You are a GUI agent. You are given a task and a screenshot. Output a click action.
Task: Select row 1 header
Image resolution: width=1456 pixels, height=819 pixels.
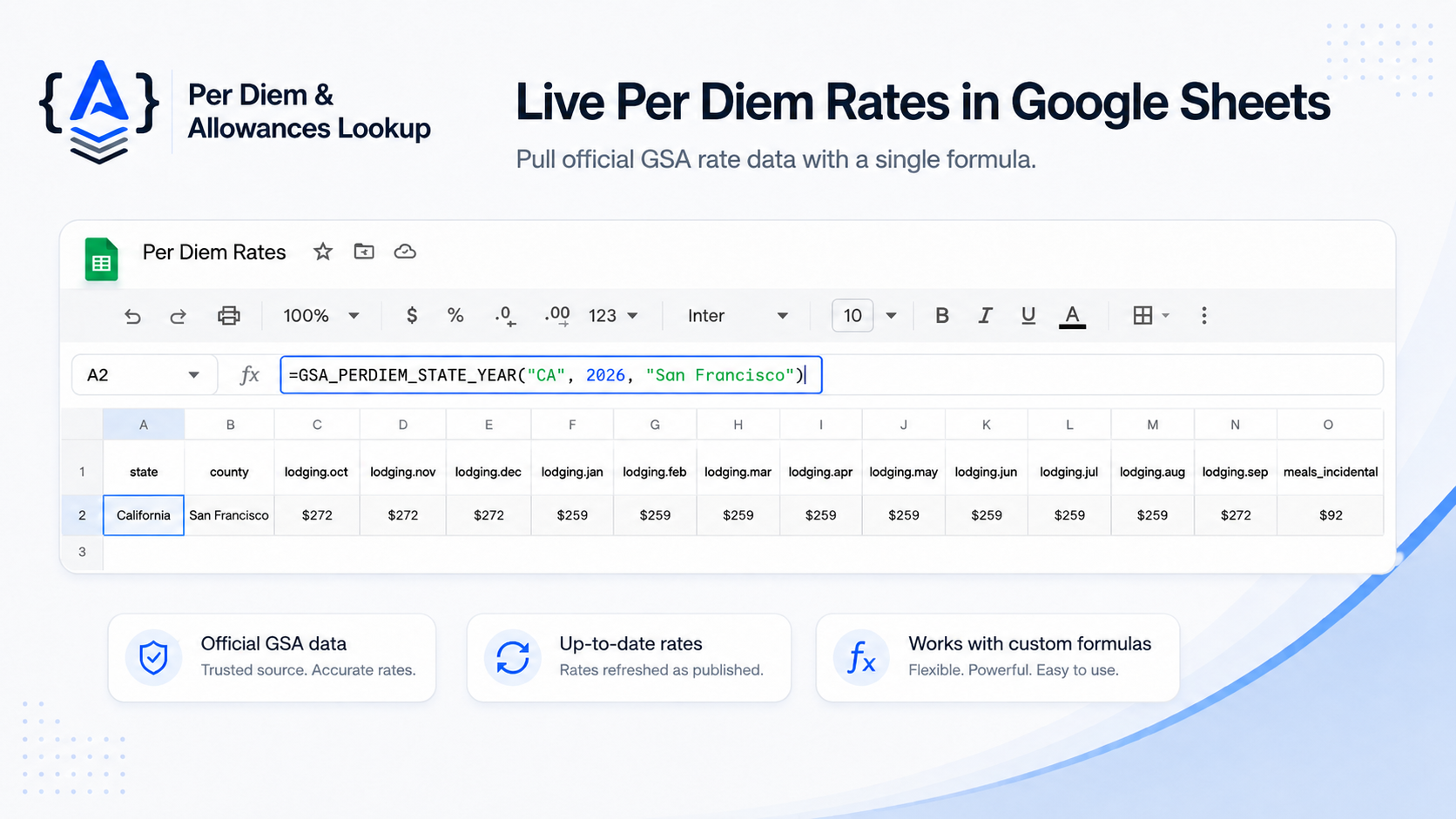pos(82,472)
